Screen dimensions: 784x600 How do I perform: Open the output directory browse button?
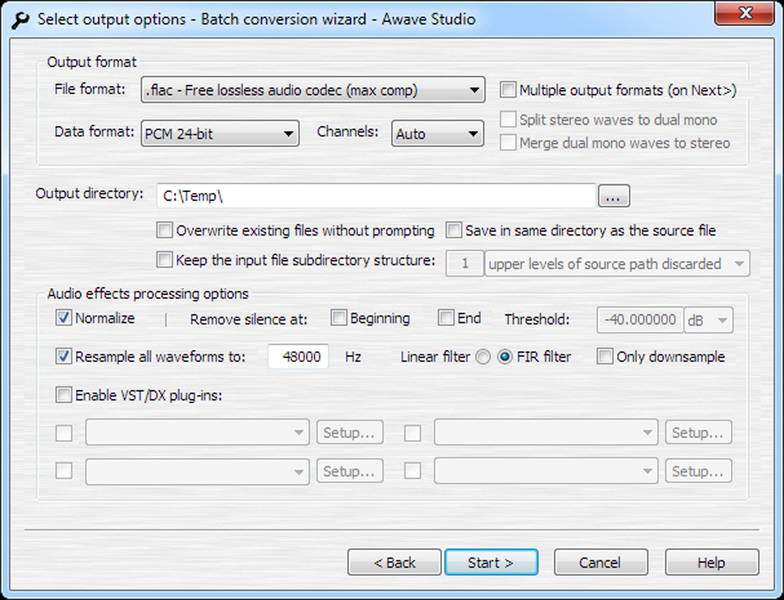tap(614, 196)
